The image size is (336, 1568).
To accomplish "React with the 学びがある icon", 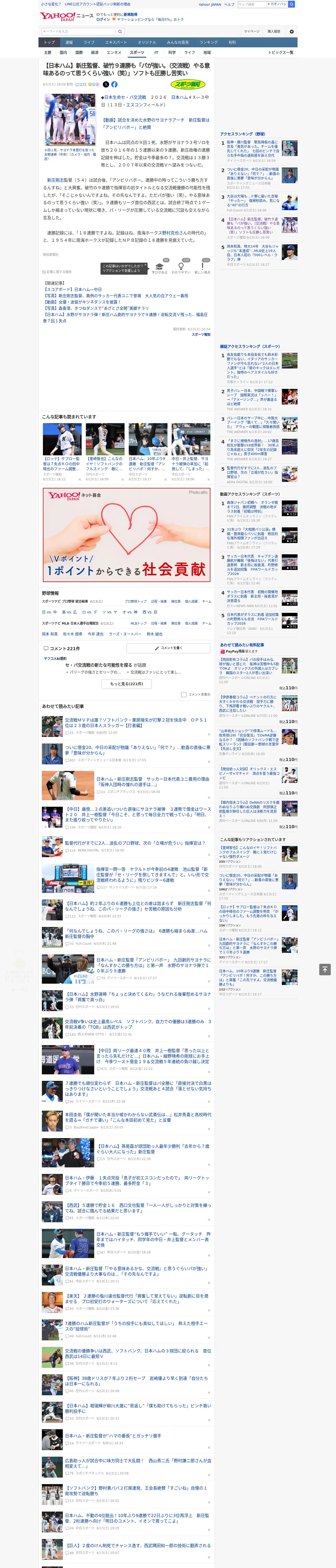I will (x=160, y=267).
